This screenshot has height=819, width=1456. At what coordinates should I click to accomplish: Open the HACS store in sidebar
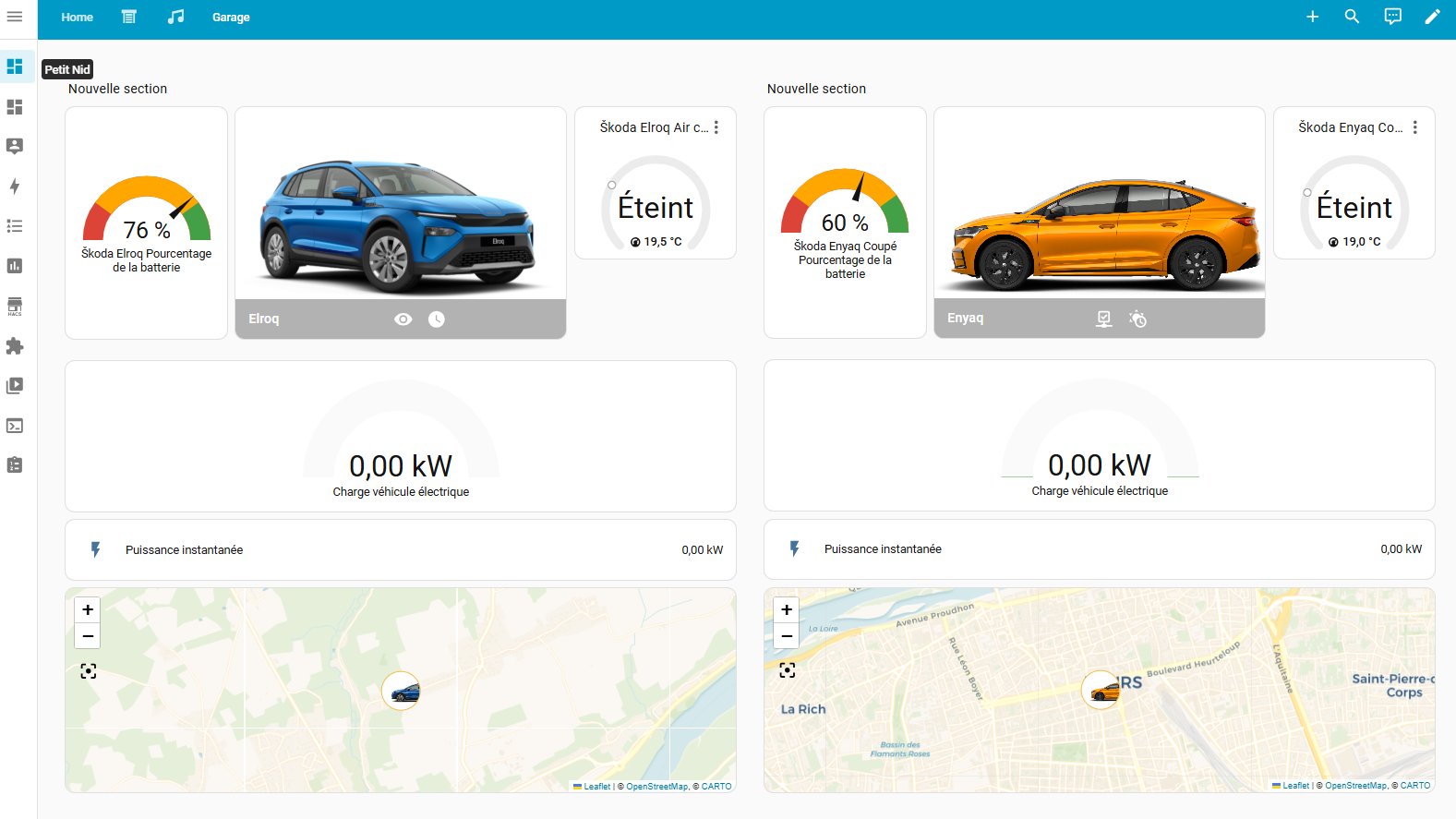coord(15,307)
